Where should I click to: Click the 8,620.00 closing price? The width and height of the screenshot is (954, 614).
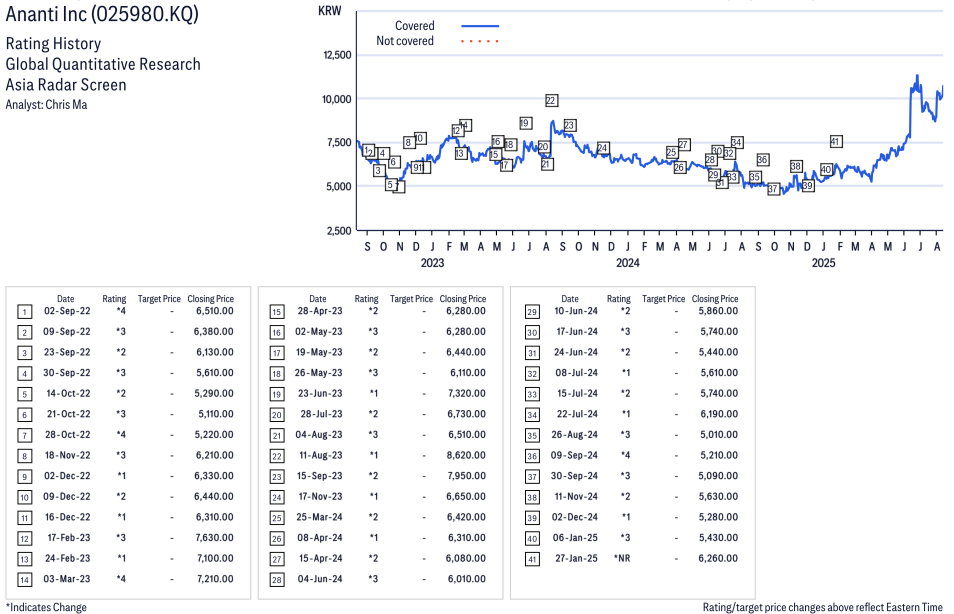467,455
